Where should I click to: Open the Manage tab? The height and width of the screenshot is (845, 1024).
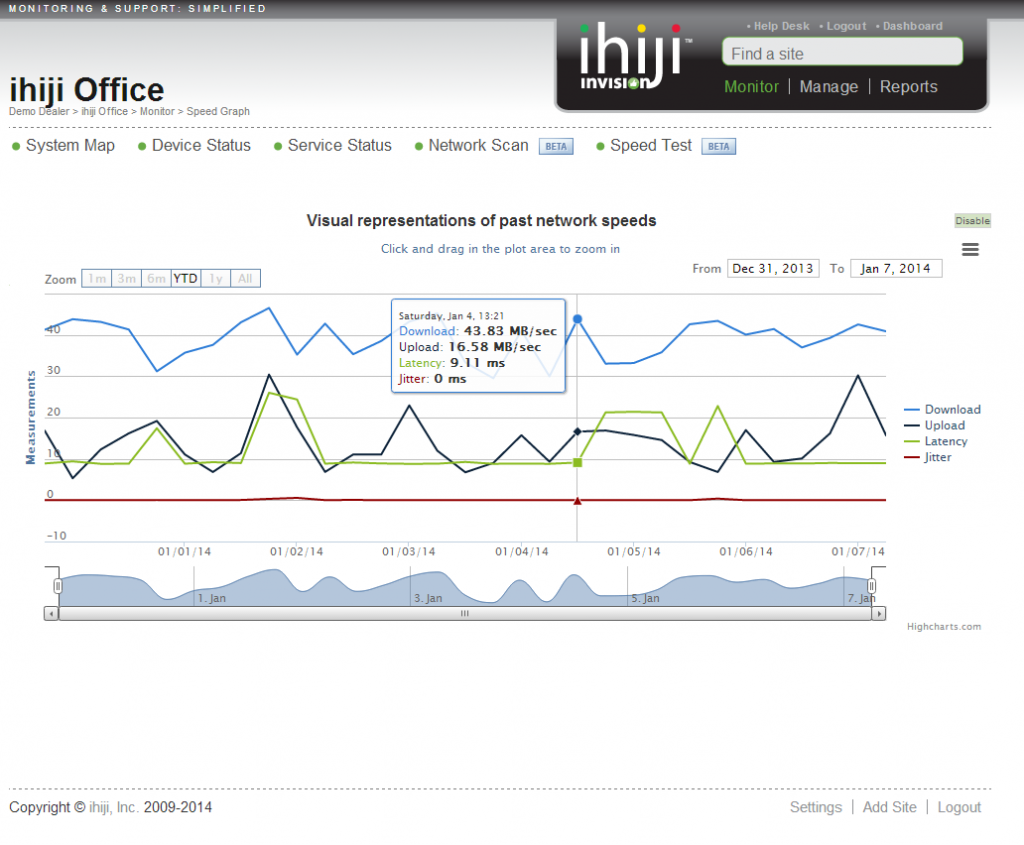point(829,87)
